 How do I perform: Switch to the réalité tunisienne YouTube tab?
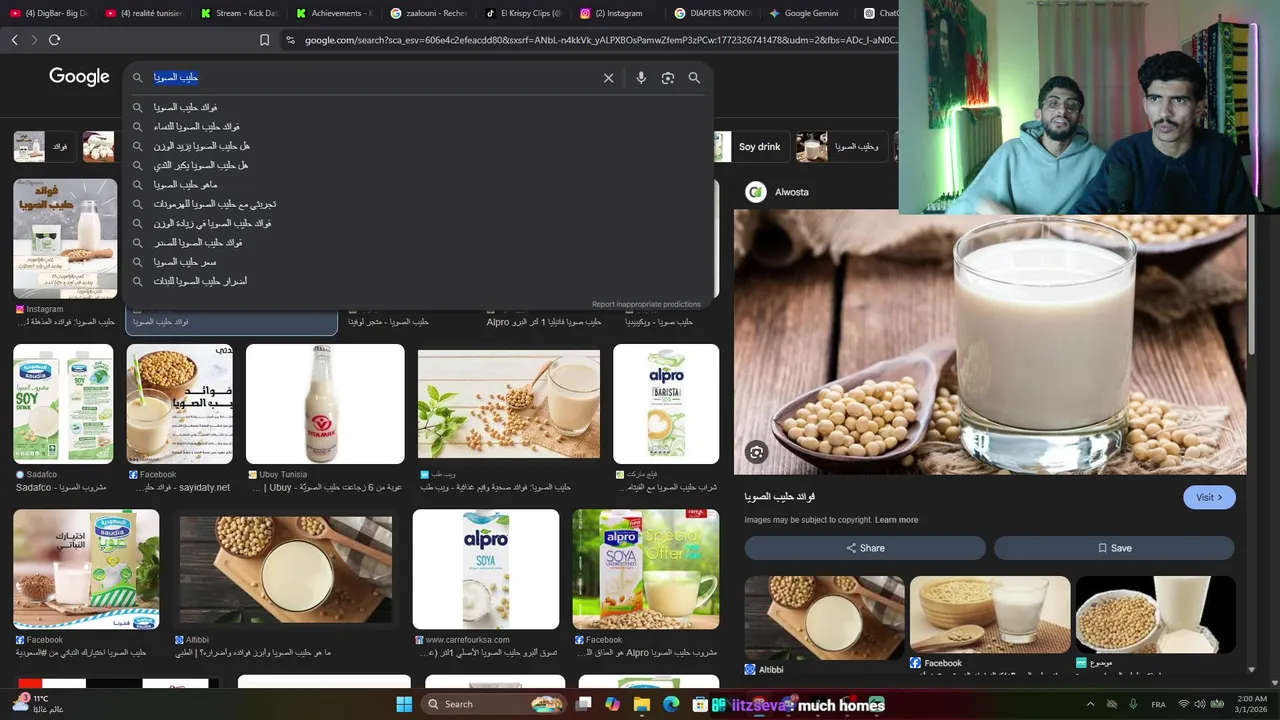coord(143,13)
